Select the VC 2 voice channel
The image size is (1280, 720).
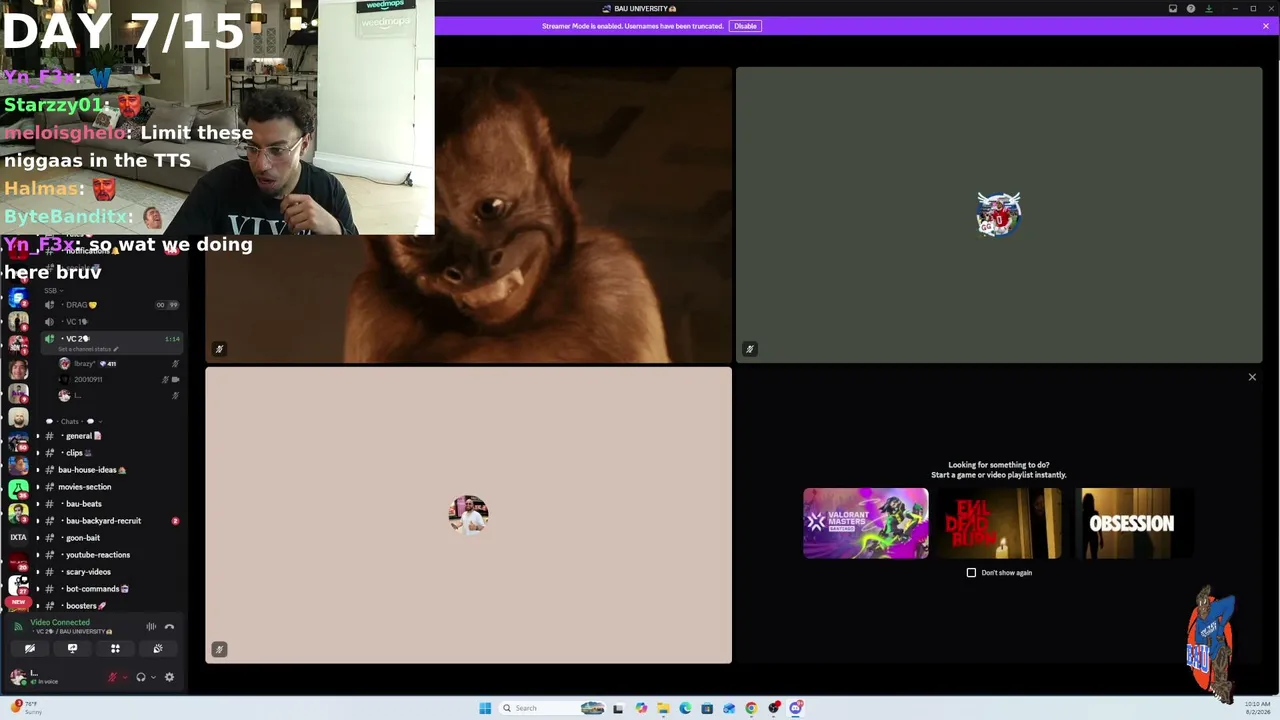click(x=110, y=339)
